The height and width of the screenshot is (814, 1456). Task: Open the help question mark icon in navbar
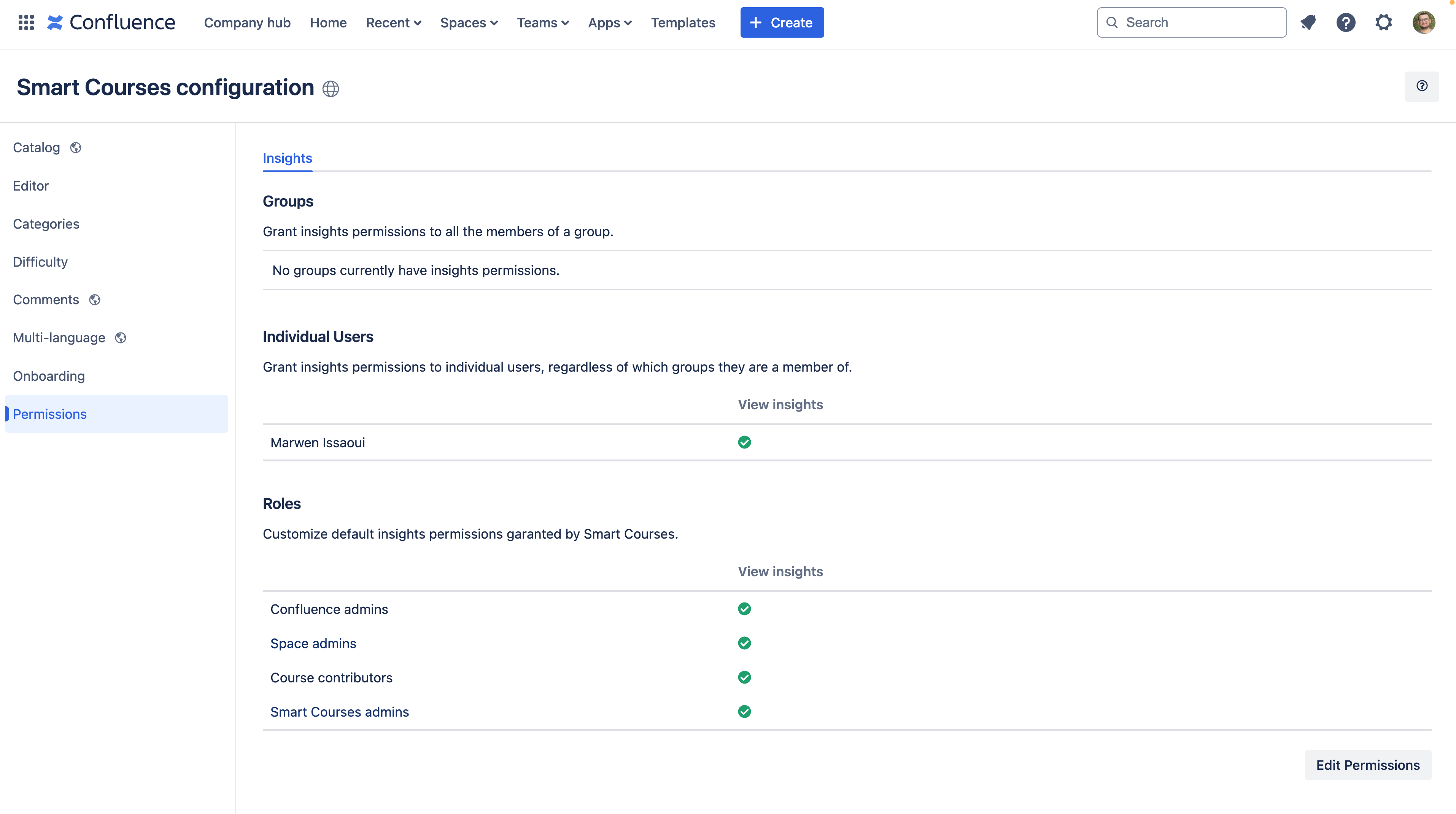[x=1346, y=22]
